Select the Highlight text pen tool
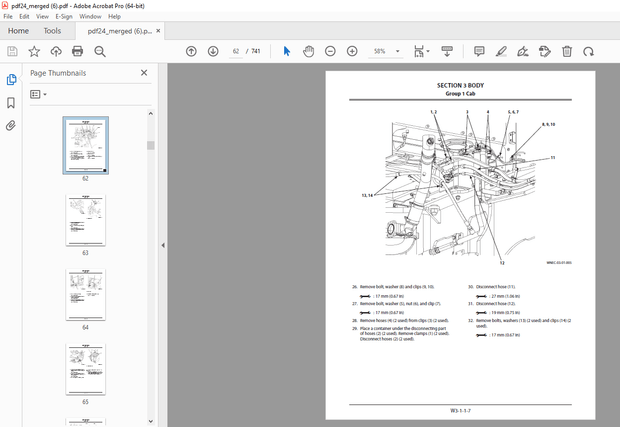Viewport: 620px width, 427px height. click(x=501, y=51)
